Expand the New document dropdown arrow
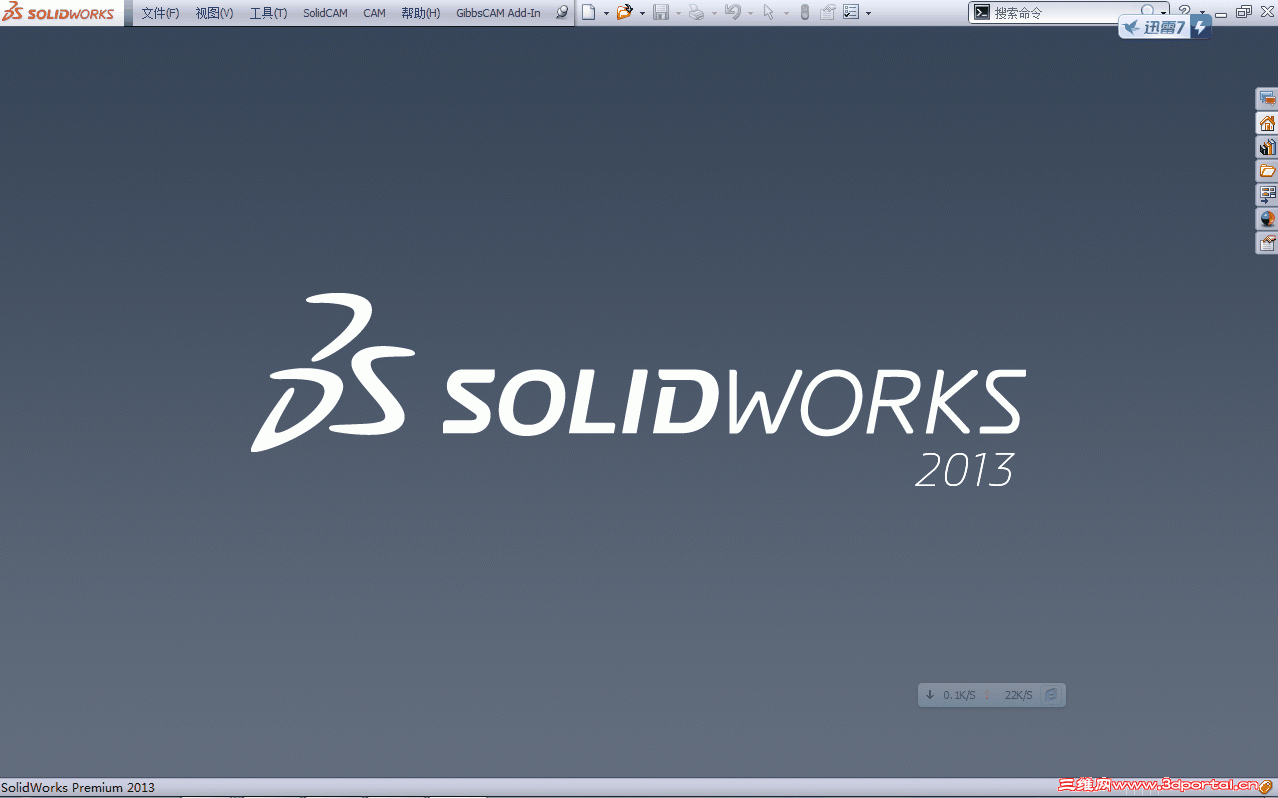1278x798 pixels. point(606,14)
